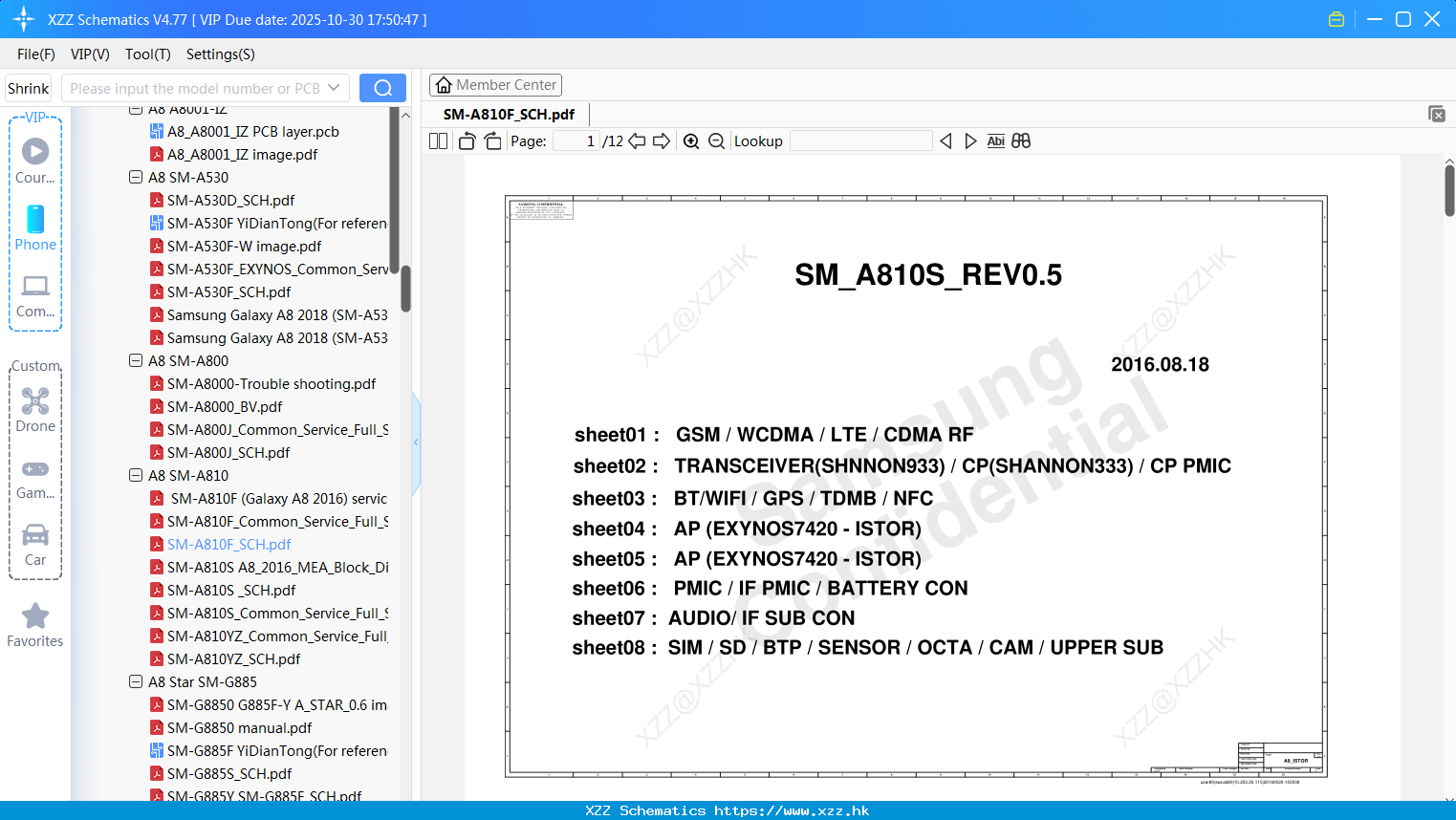Screen dimensions: 1456x820
Task: Collapse the A8 SM-A530 folder
Action: [x=136, y=177]
